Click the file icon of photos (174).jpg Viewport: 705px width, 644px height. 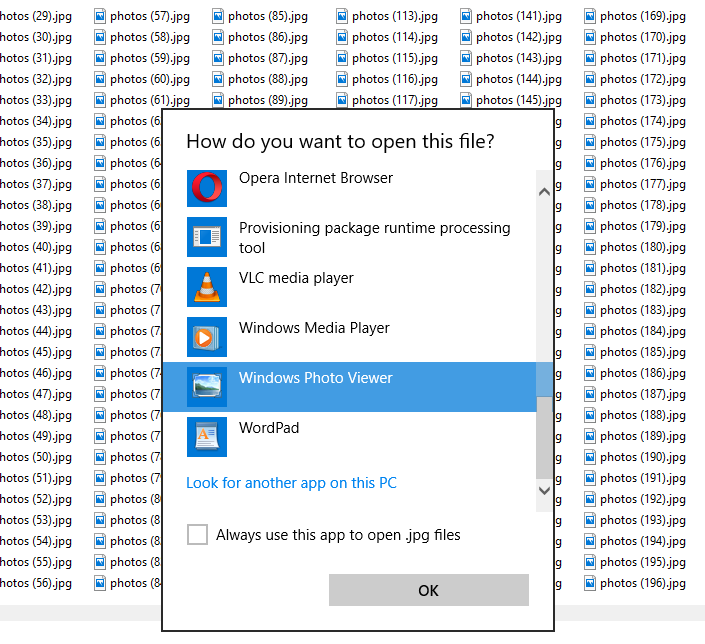(590, 121)
